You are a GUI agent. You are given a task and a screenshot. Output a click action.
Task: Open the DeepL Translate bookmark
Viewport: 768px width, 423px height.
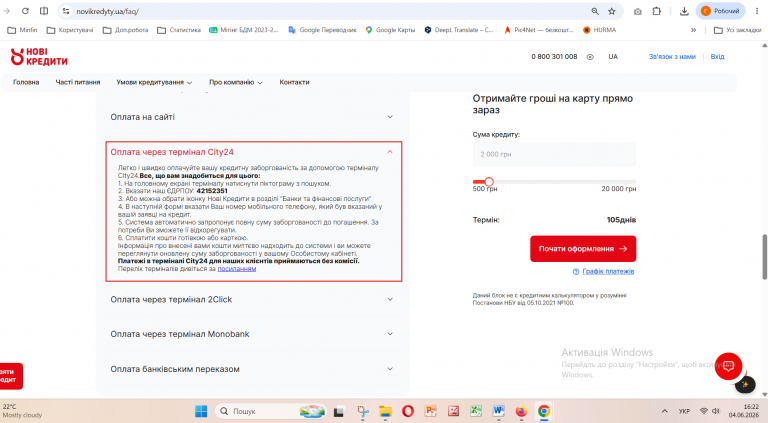(459, 30)
